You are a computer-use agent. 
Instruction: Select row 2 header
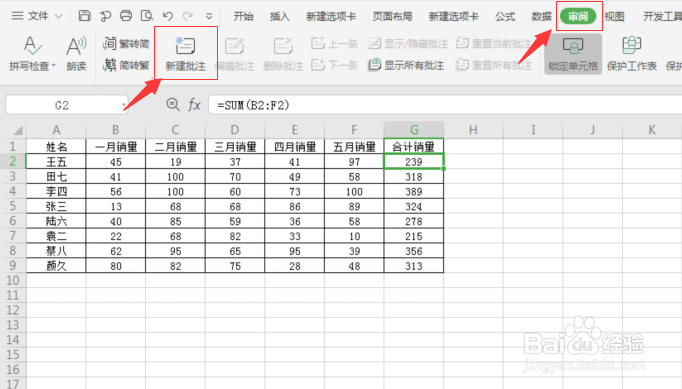(13, 161)
